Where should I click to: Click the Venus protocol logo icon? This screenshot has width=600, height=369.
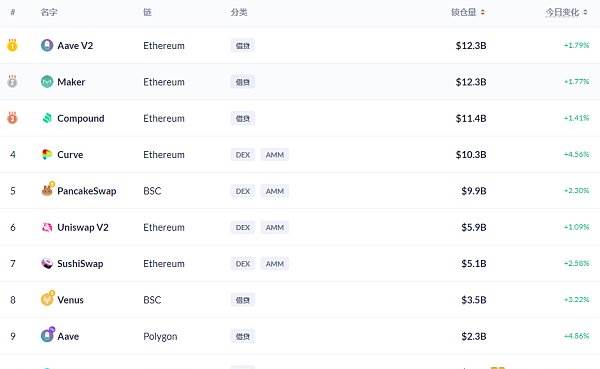[x=48, y=298]
